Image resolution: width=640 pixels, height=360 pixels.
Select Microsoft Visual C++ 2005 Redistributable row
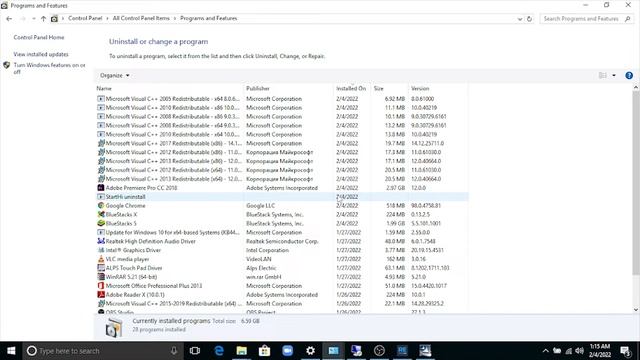(282, 99)
